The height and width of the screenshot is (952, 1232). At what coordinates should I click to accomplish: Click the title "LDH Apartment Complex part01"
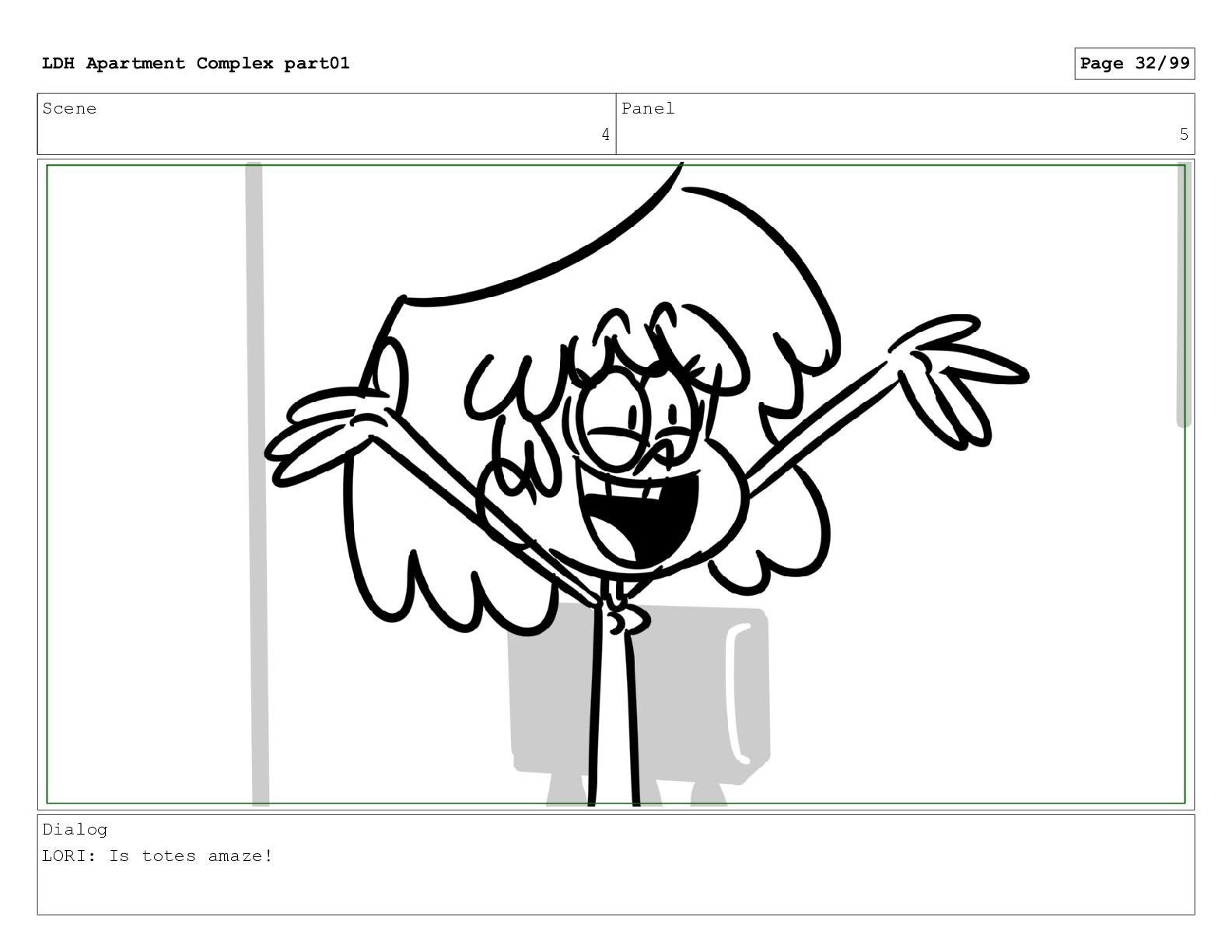(196, 64)
